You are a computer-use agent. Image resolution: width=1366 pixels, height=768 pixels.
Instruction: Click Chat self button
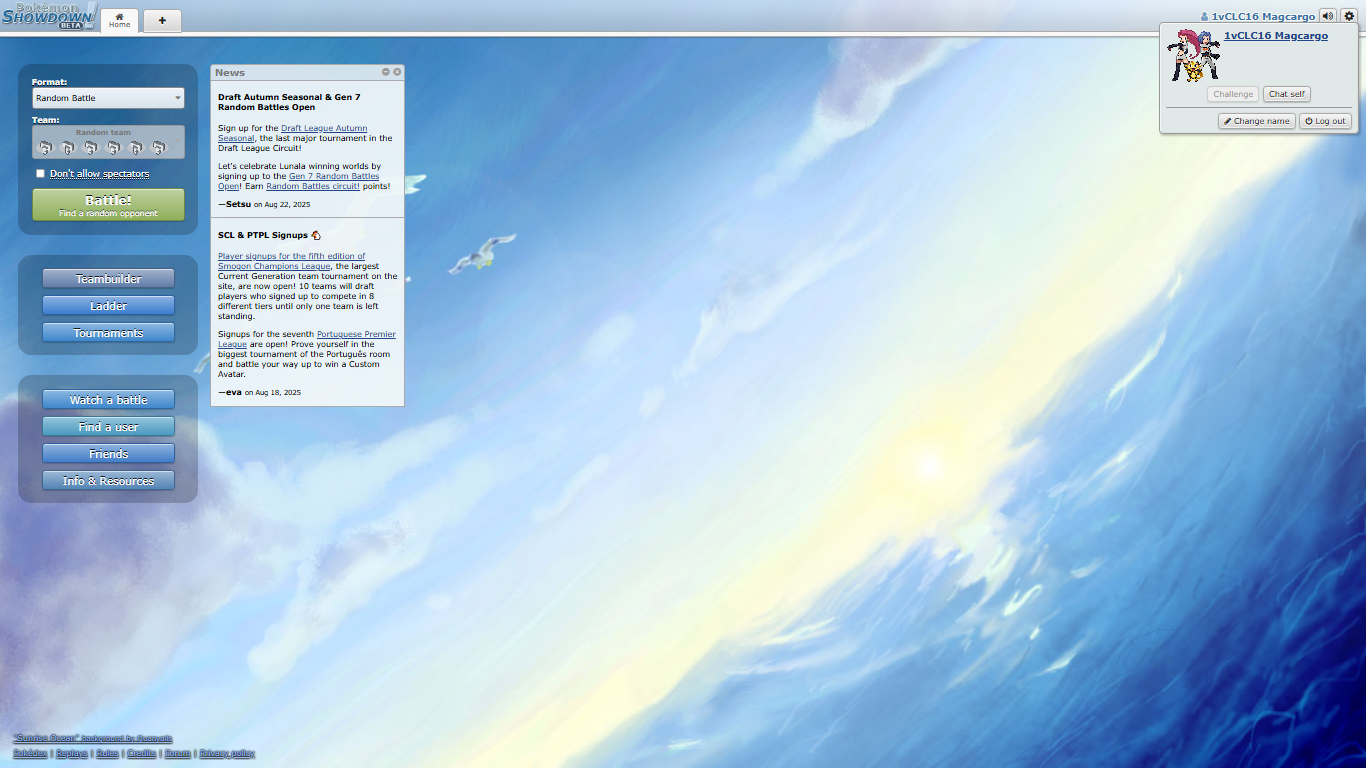click(x=1286, y=94)
